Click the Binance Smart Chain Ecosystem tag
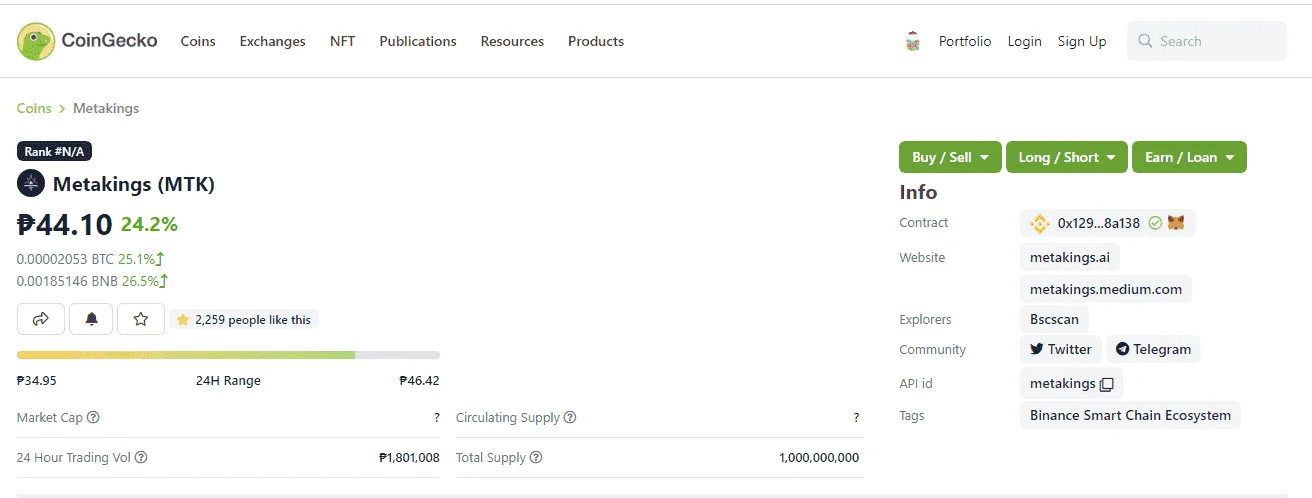 [x=1130, y=415]
